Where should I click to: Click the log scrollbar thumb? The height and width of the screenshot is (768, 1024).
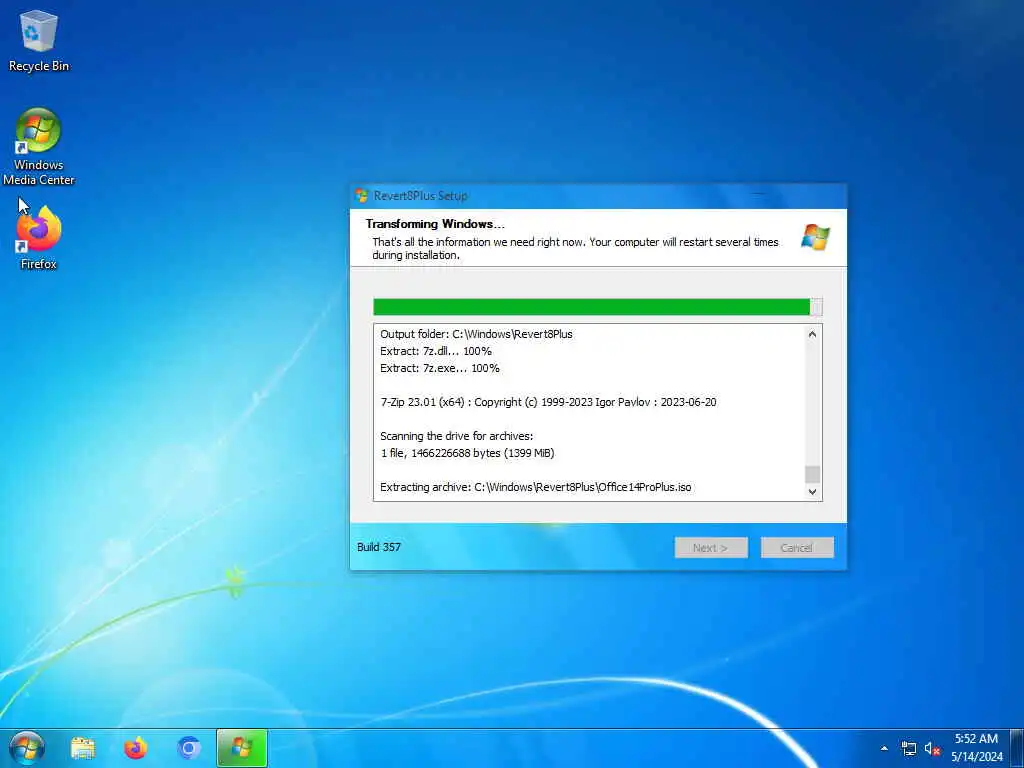tap(812, 475)
